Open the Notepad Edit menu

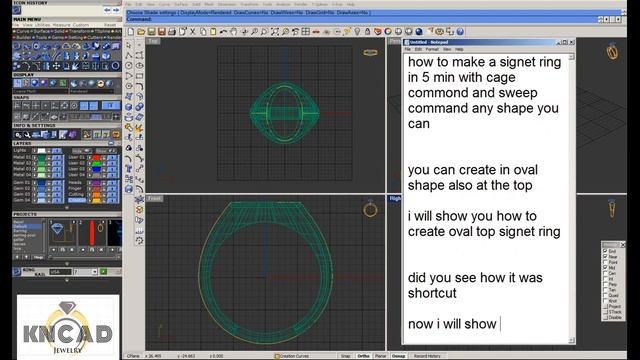click(418, 49)
